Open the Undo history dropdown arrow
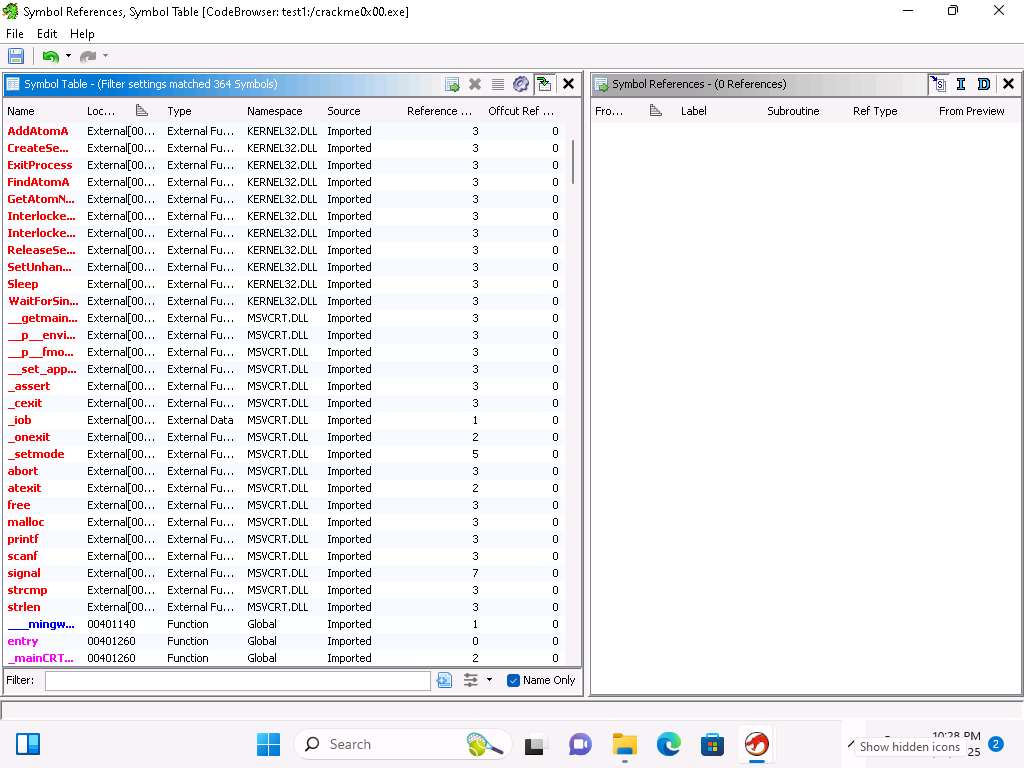 [x=68, y=56]
